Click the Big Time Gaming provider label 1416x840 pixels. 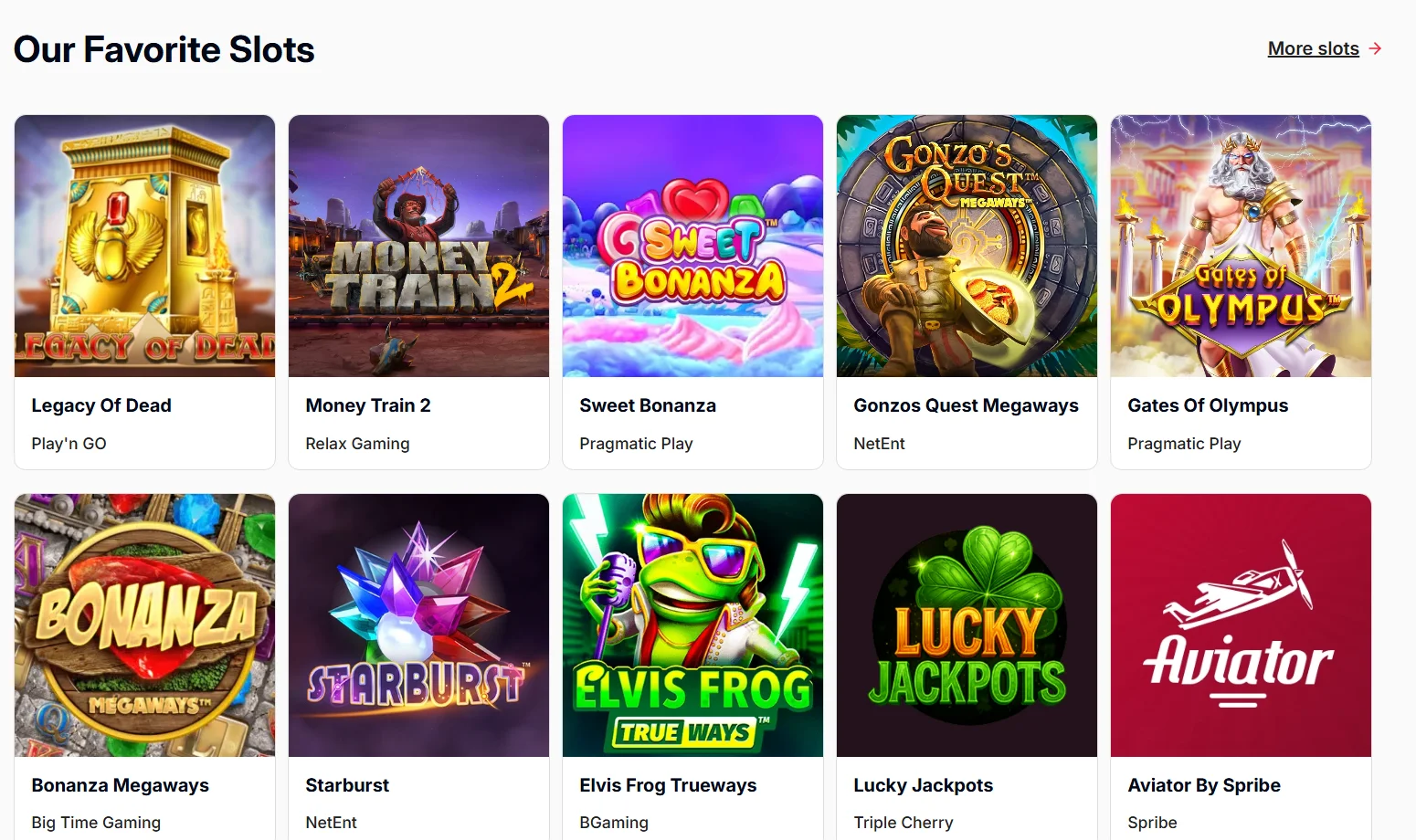(95, 822)
